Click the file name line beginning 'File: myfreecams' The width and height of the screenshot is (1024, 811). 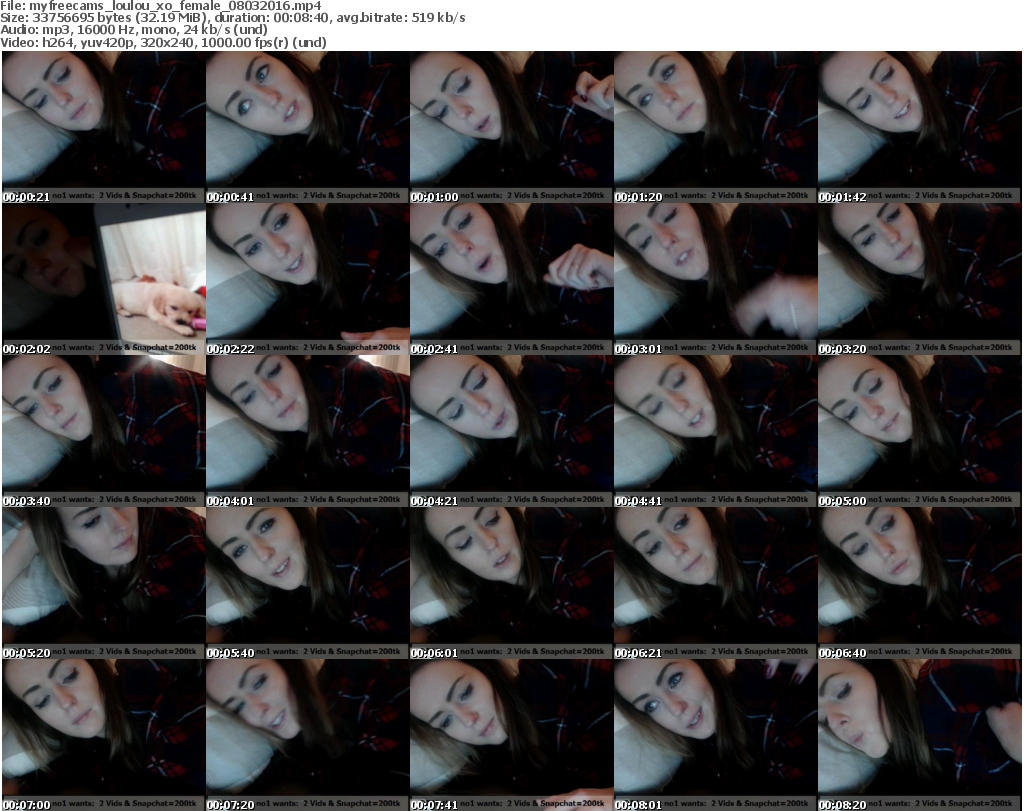pyautogui.click(x=161, y=6)
